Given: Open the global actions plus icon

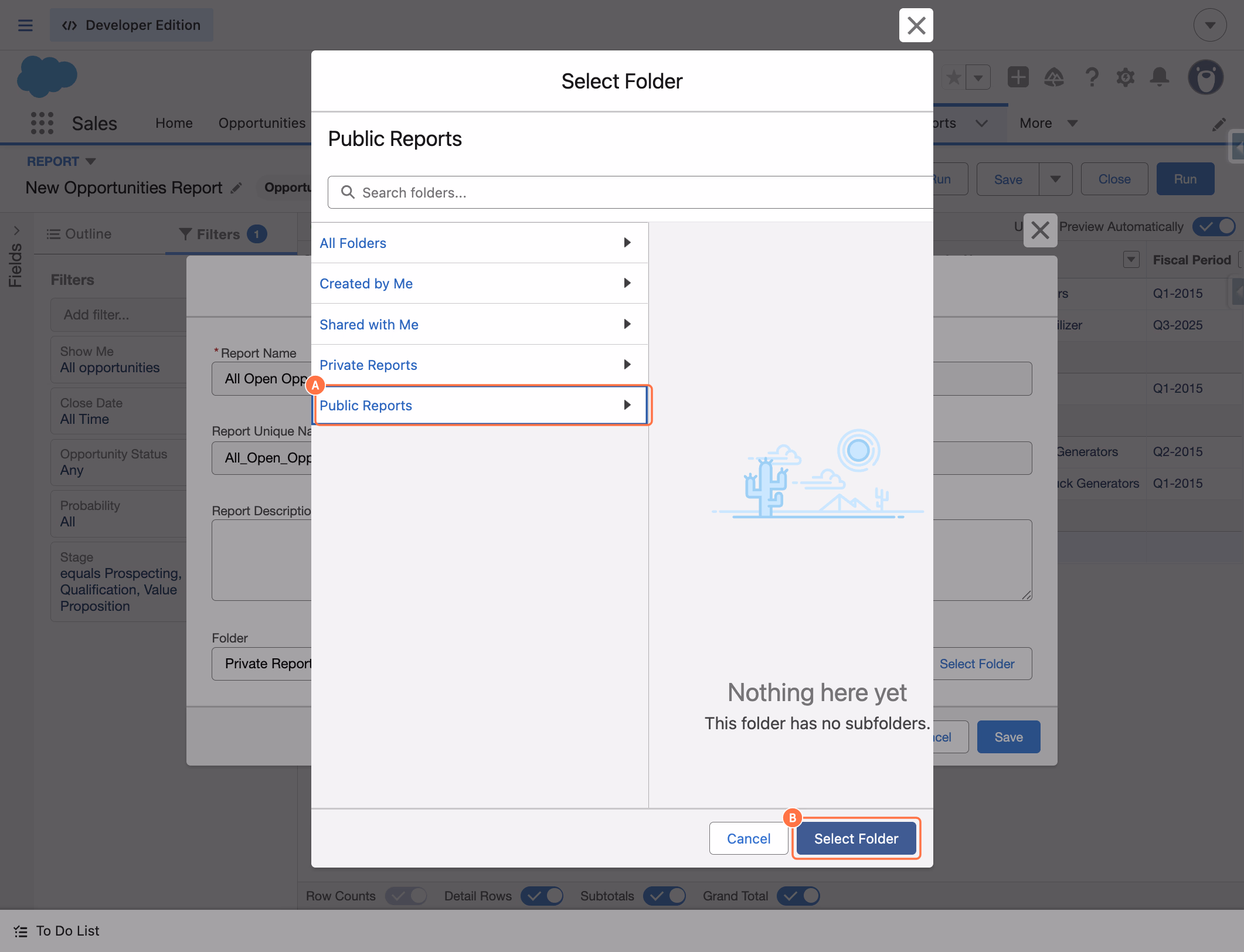Looking at the screenshot, I should 1018,77.
